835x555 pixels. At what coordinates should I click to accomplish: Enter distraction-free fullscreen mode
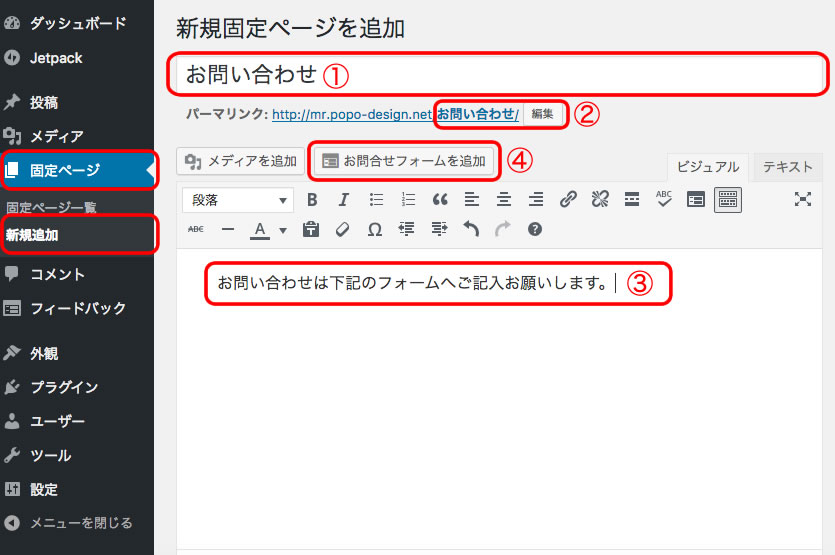click(802, 199)
